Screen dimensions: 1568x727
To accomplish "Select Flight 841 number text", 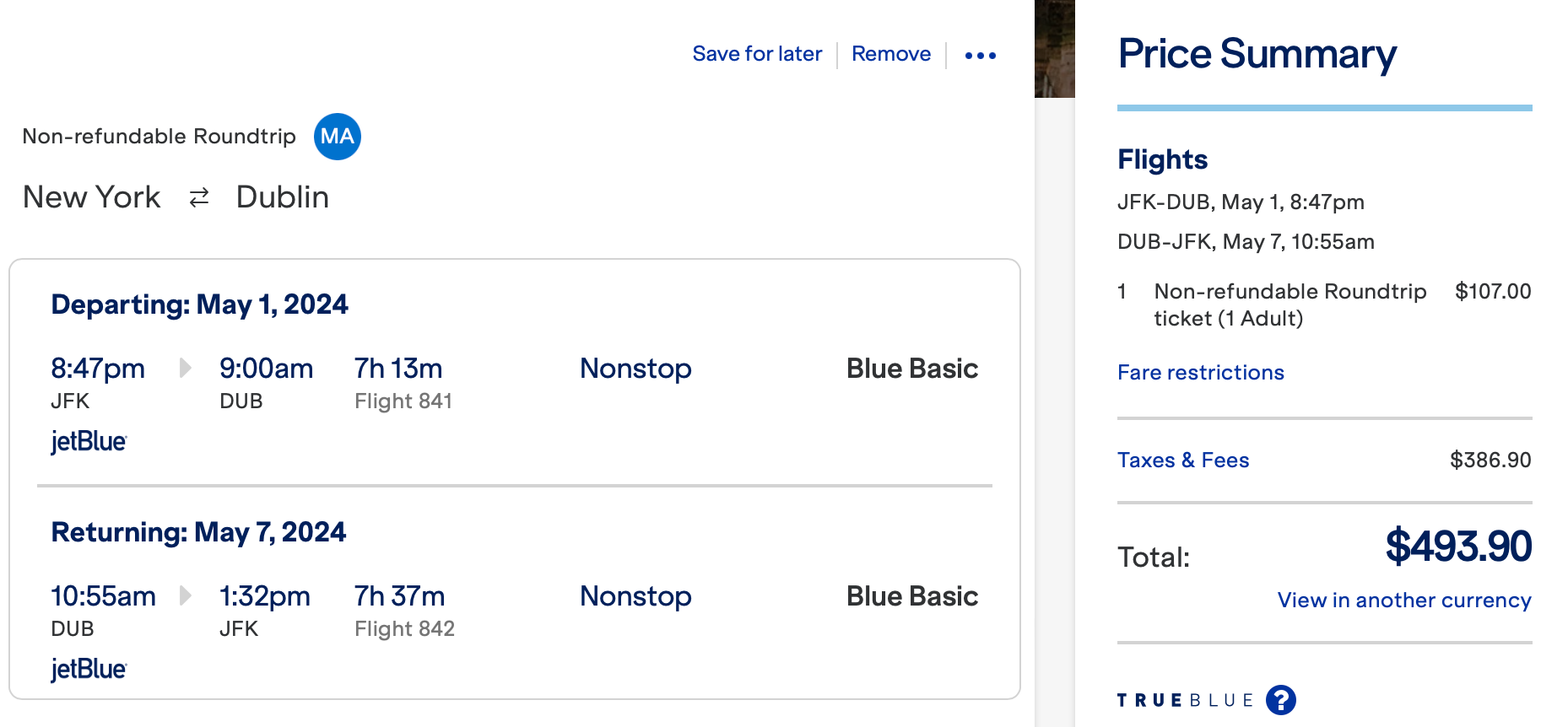I will click(x=403, y=401).
